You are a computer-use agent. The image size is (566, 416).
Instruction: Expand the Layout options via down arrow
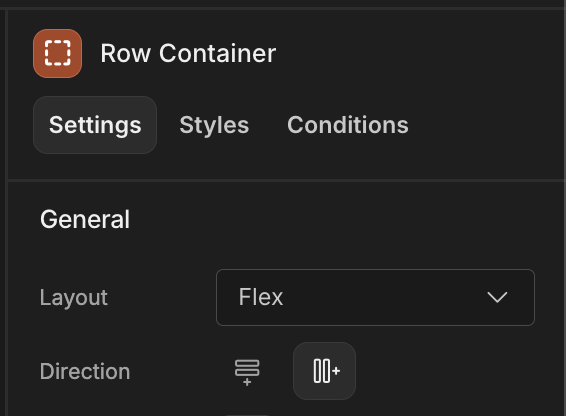pyautogui.click(x=497, y=298)
